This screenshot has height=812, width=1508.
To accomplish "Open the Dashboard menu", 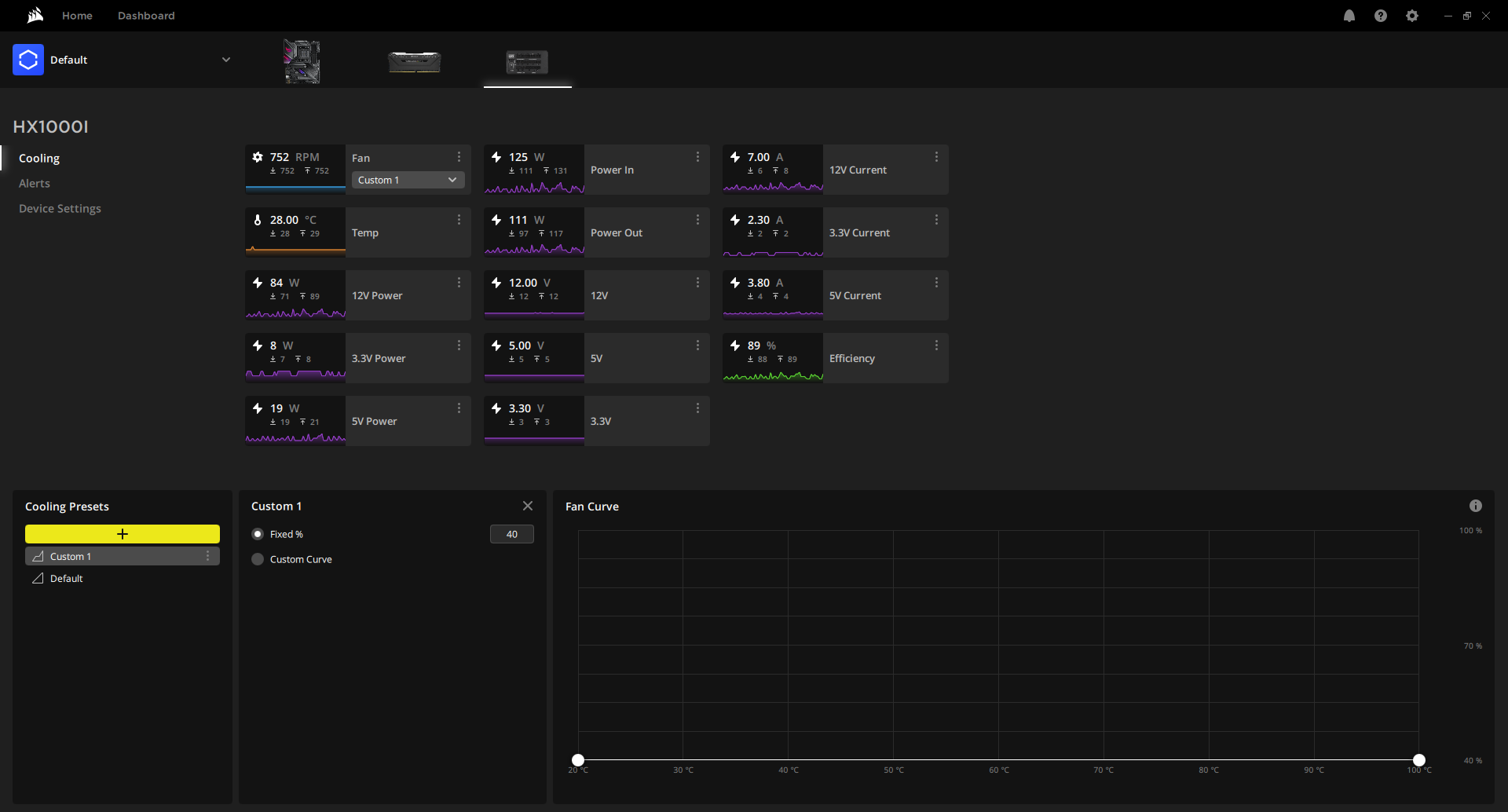I will 146,16.
